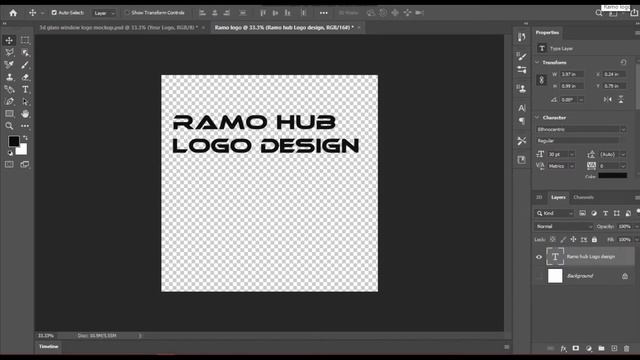Select the Lasso tool
The image size is (640, 360).
(x=9, y=52)
